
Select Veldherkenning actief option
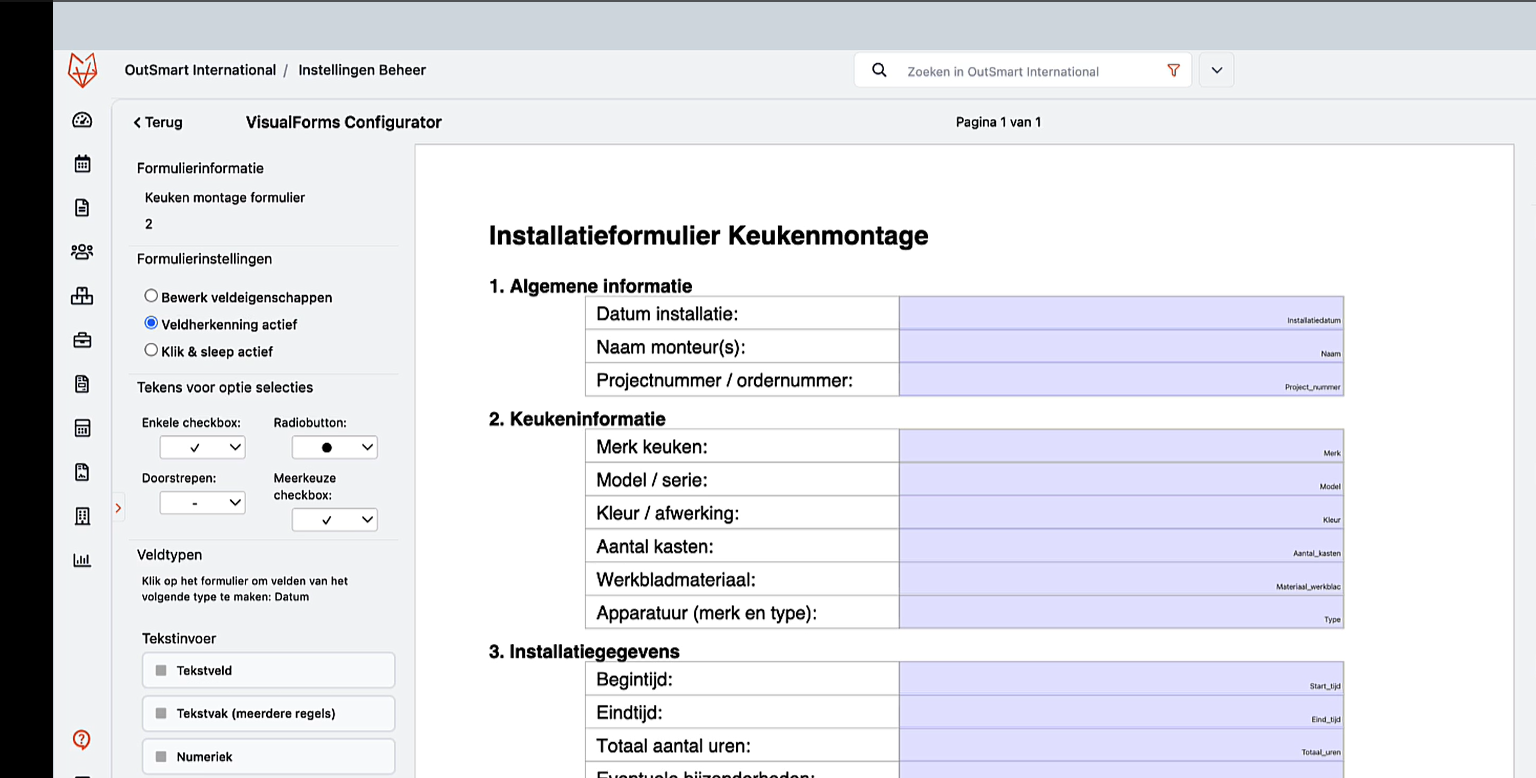pos(151,323)
